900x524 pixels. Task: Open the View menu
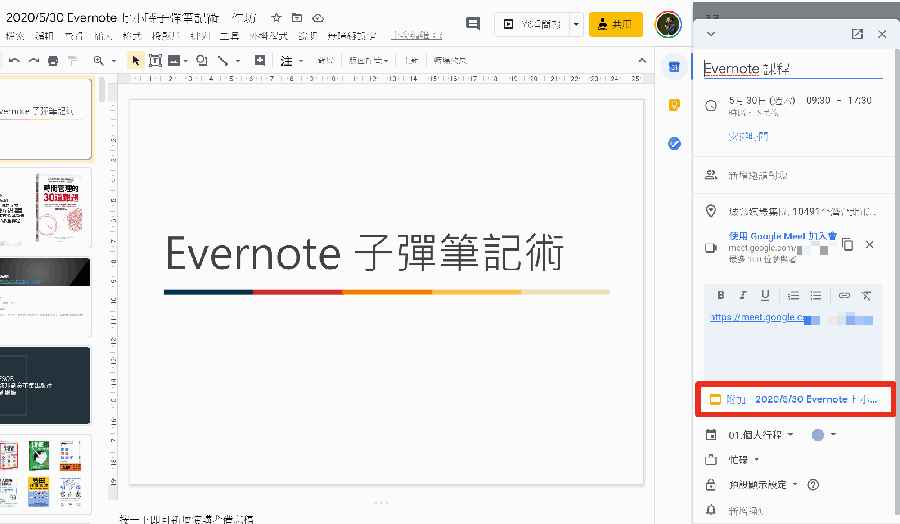[73, 36]
